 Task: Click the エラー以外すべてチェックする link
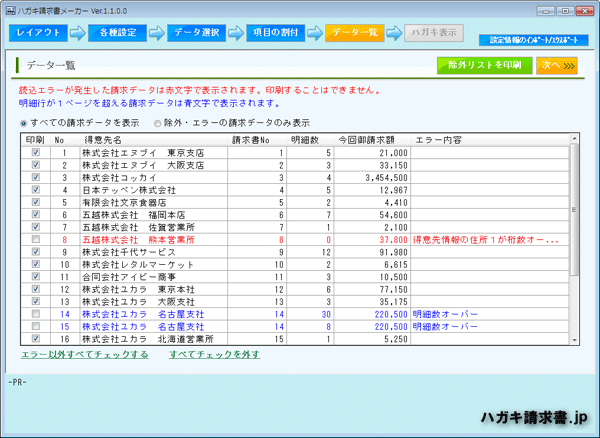pos(85,355)
